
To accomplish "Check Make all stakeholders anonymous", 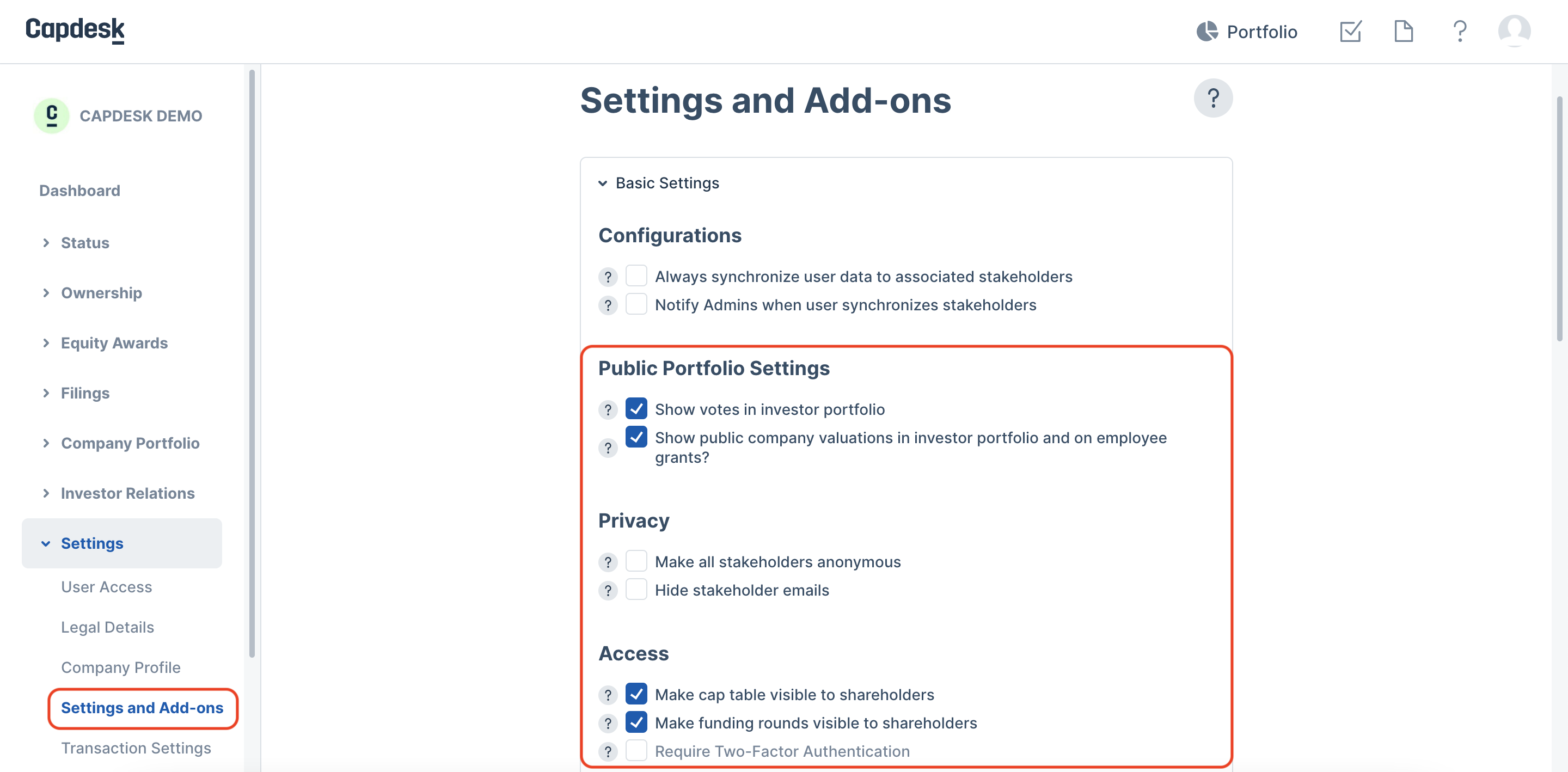I will [636, 561].
